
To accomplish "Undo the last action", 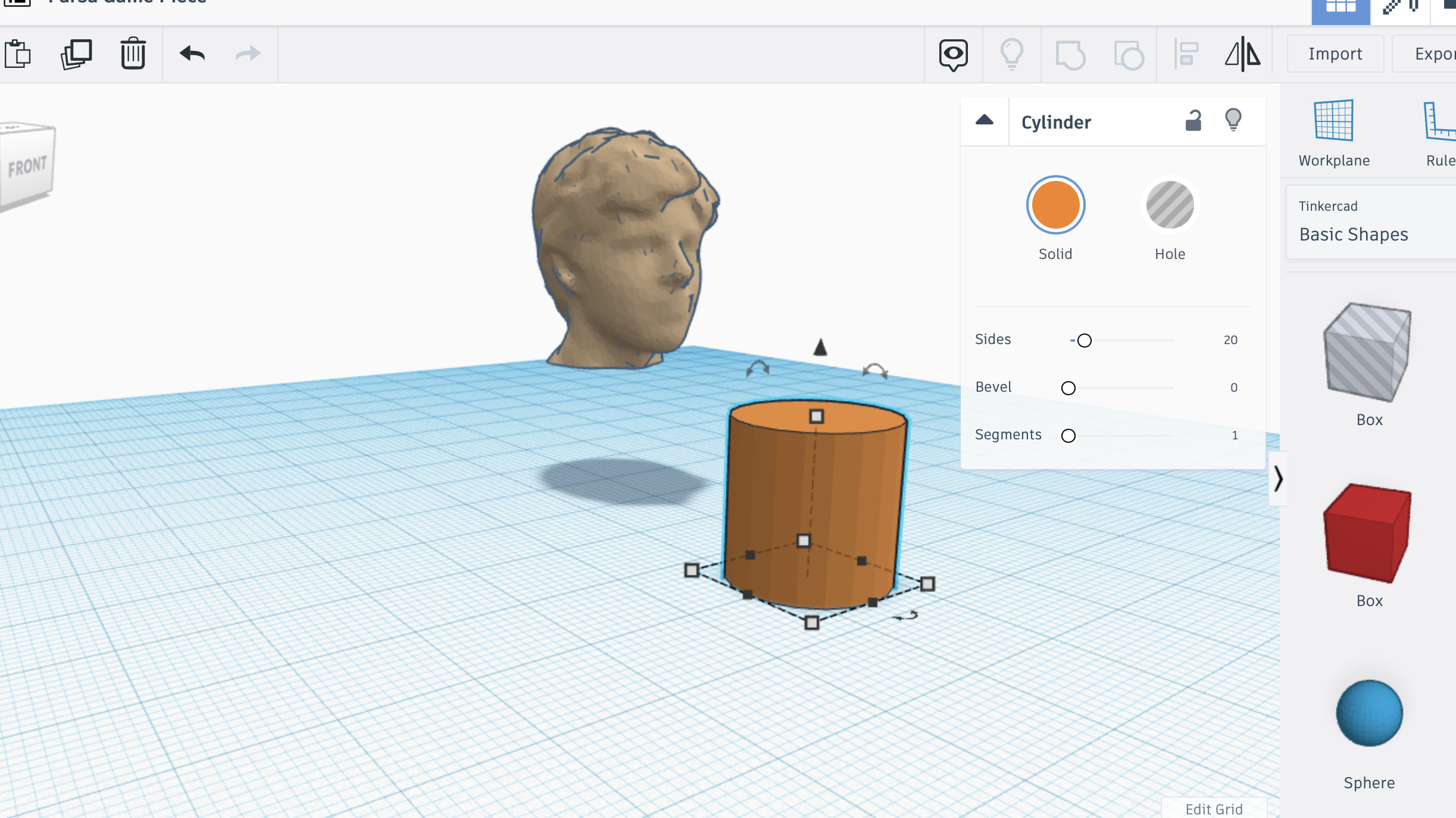I will pos(192,54).
